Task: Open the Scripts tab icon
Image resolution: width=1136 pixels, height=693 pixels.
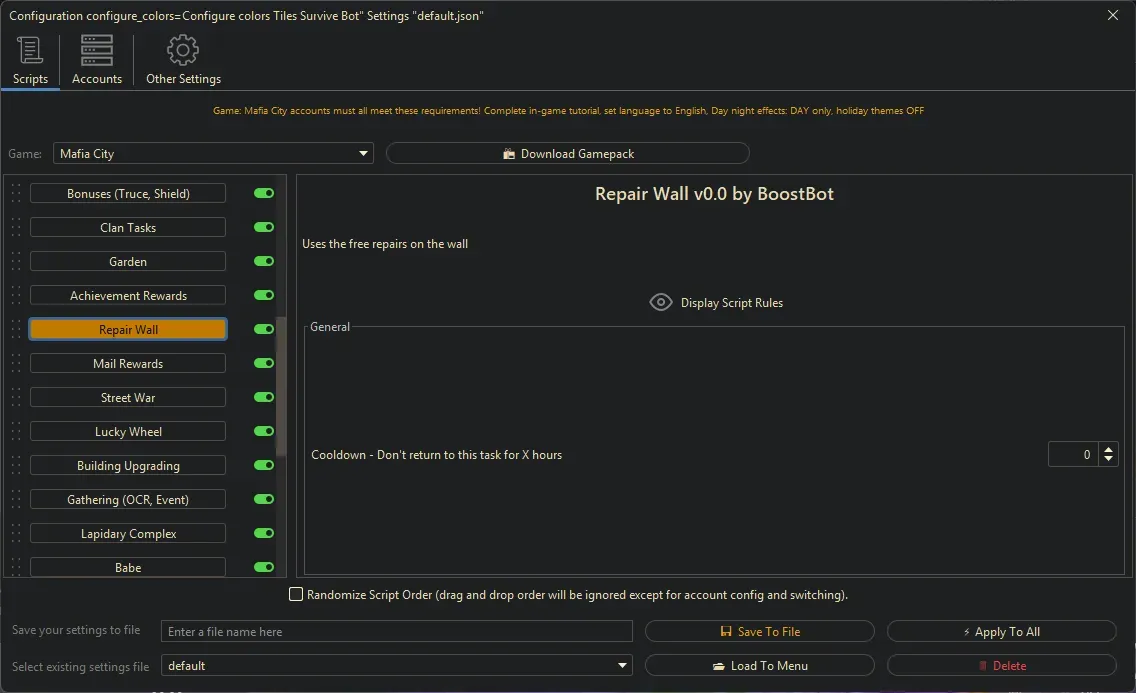Action: 30,50
